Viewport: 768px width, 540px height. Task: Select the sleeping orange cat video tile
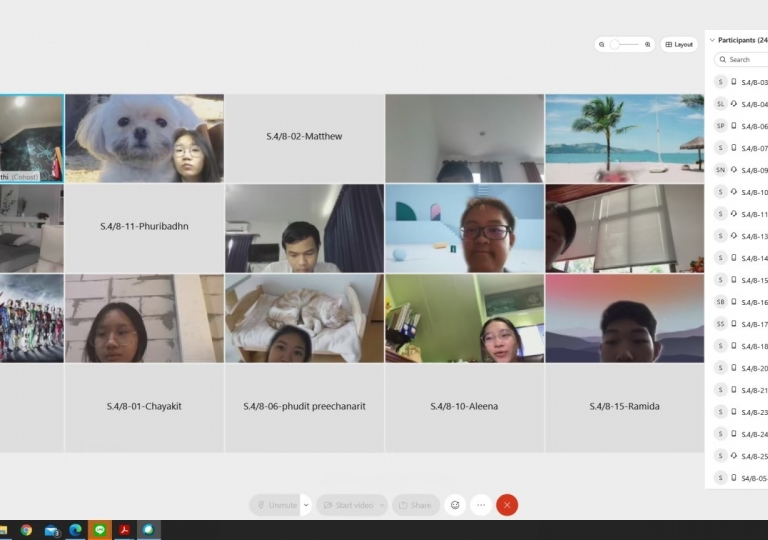click(x=304, y=318)
